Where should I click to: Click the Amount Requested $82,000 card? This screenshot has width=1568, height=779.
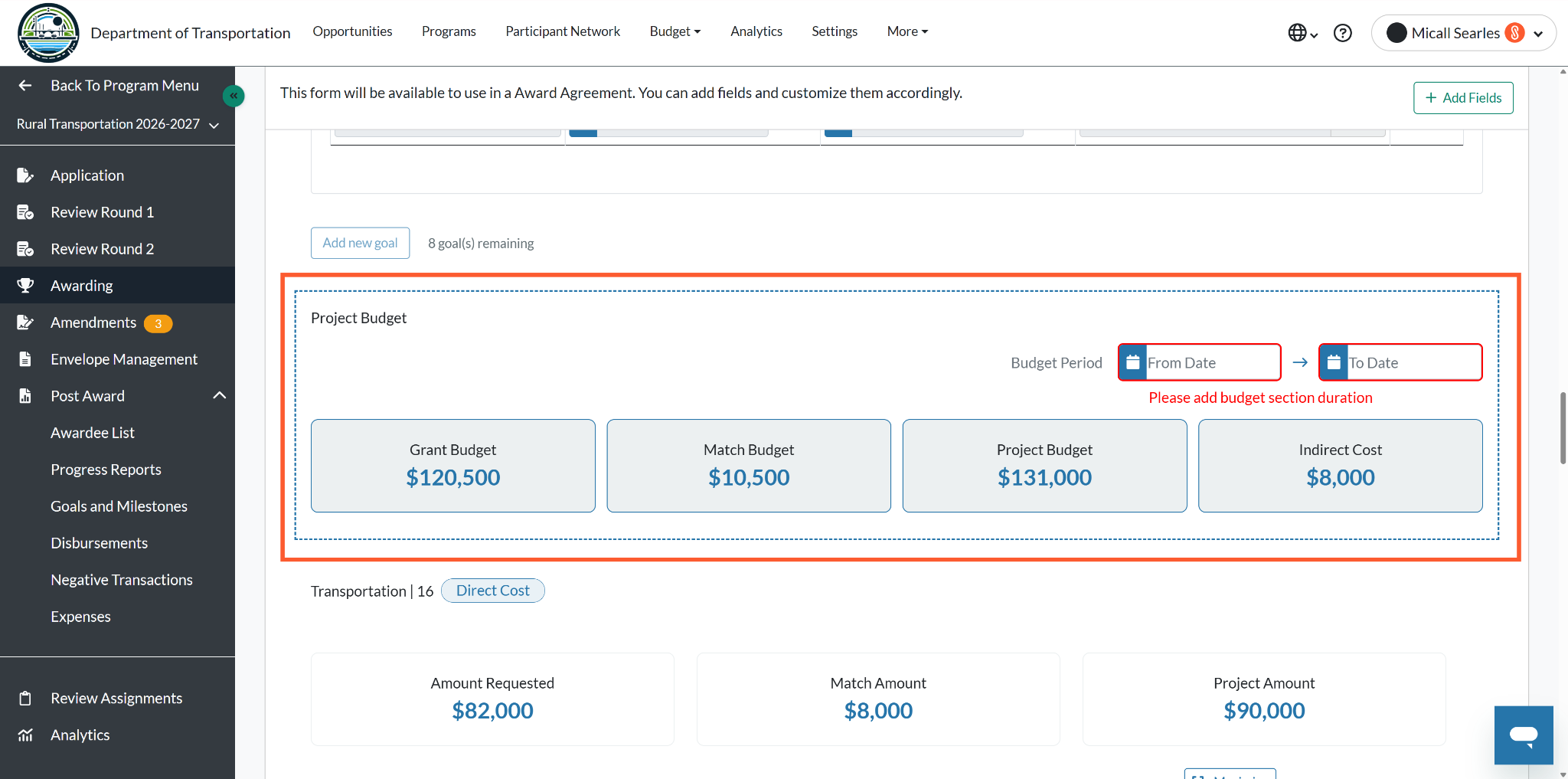[x=492, y=699]
